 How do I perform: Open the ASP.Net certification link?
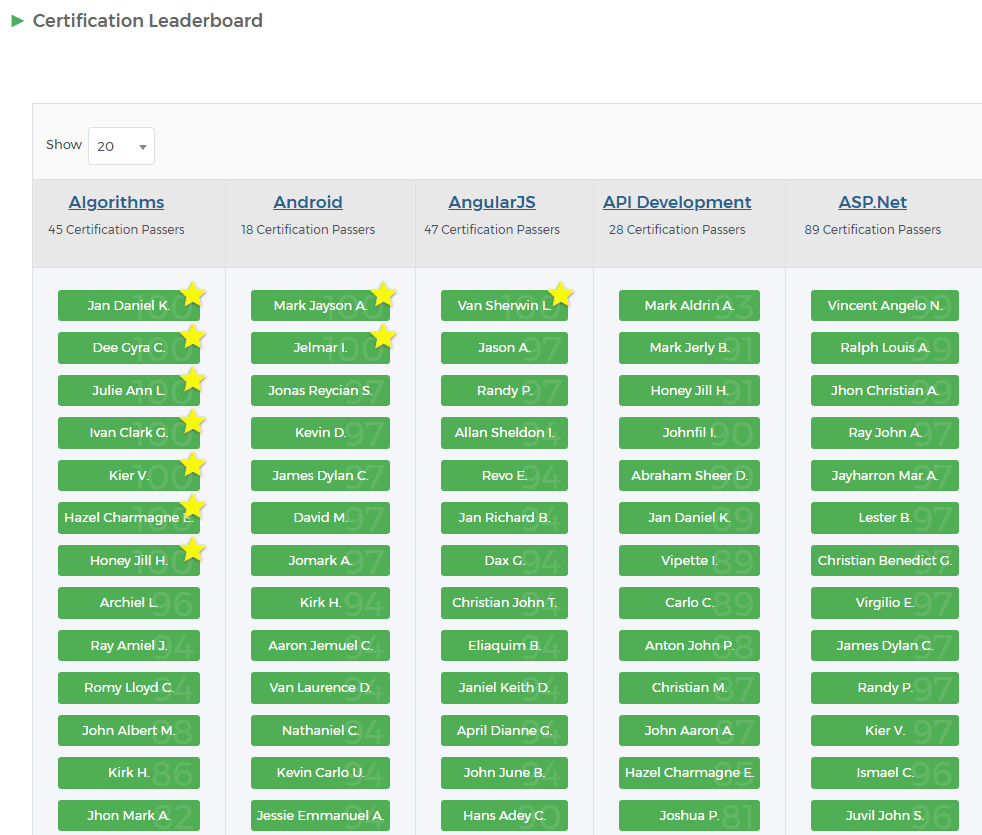pyautogui.click(x=872, y=202)
